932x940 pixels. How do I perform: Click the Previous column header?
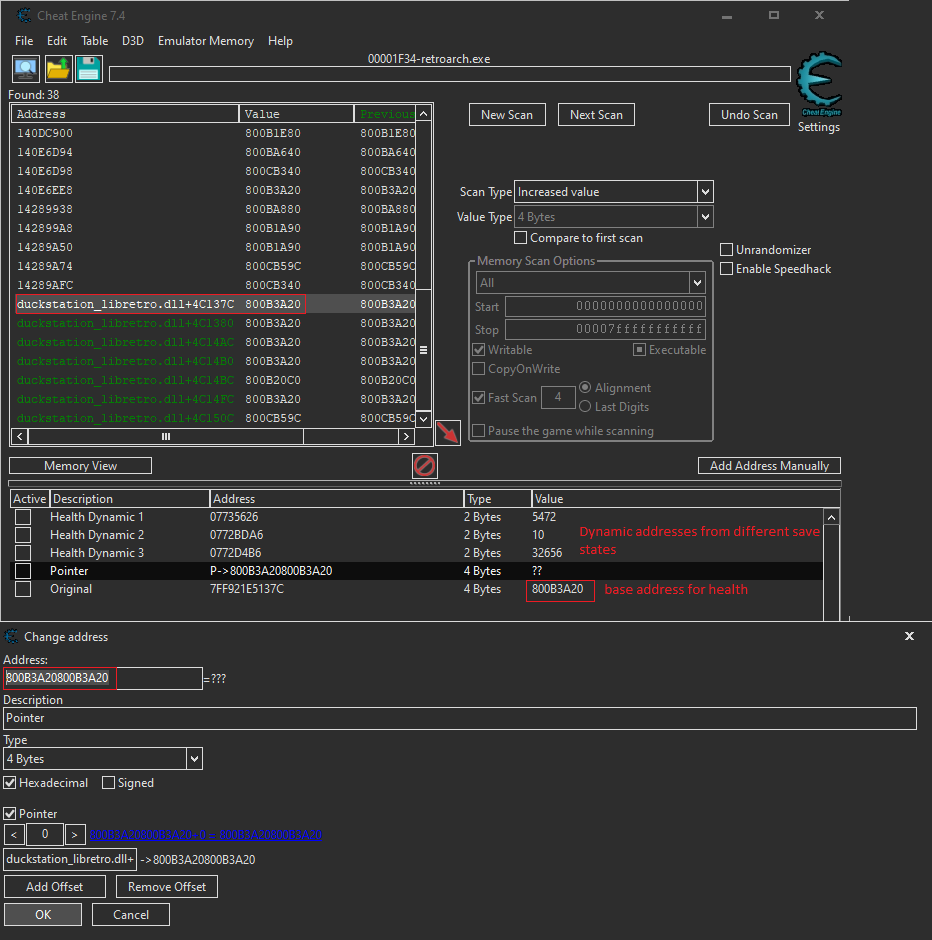point(385,114)
